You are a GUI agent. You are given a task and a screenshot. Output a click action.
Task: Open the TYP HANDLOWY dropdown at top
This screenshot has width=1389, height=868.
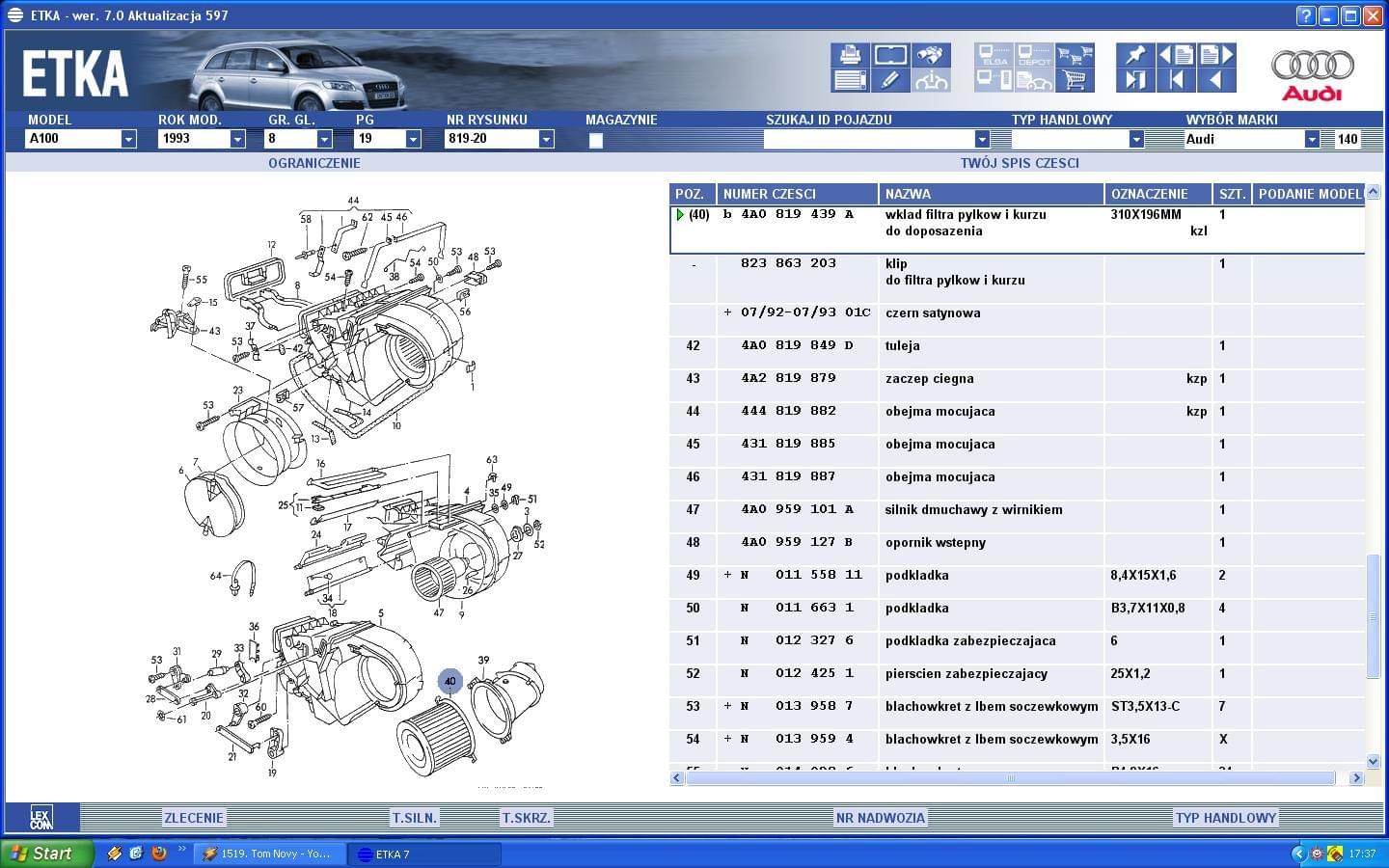(x=1136, y=139)
